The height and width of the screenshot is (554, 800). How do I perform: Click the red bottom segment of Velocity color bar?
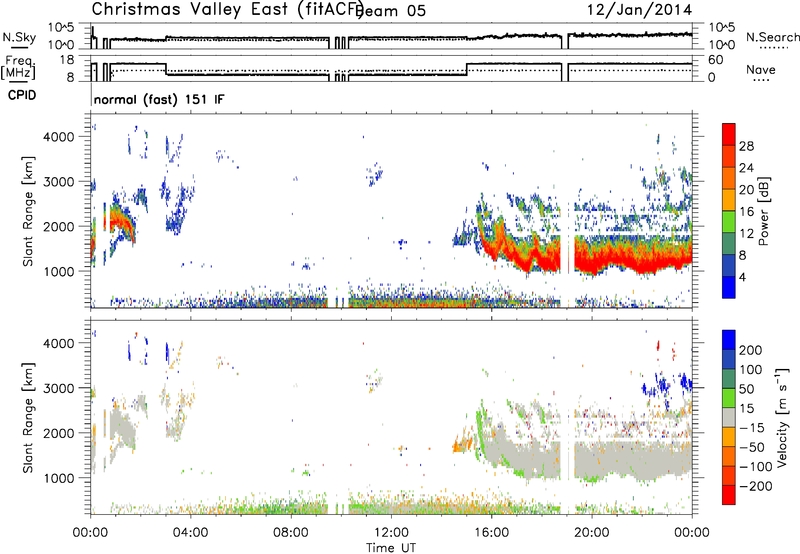click(729, 495)
